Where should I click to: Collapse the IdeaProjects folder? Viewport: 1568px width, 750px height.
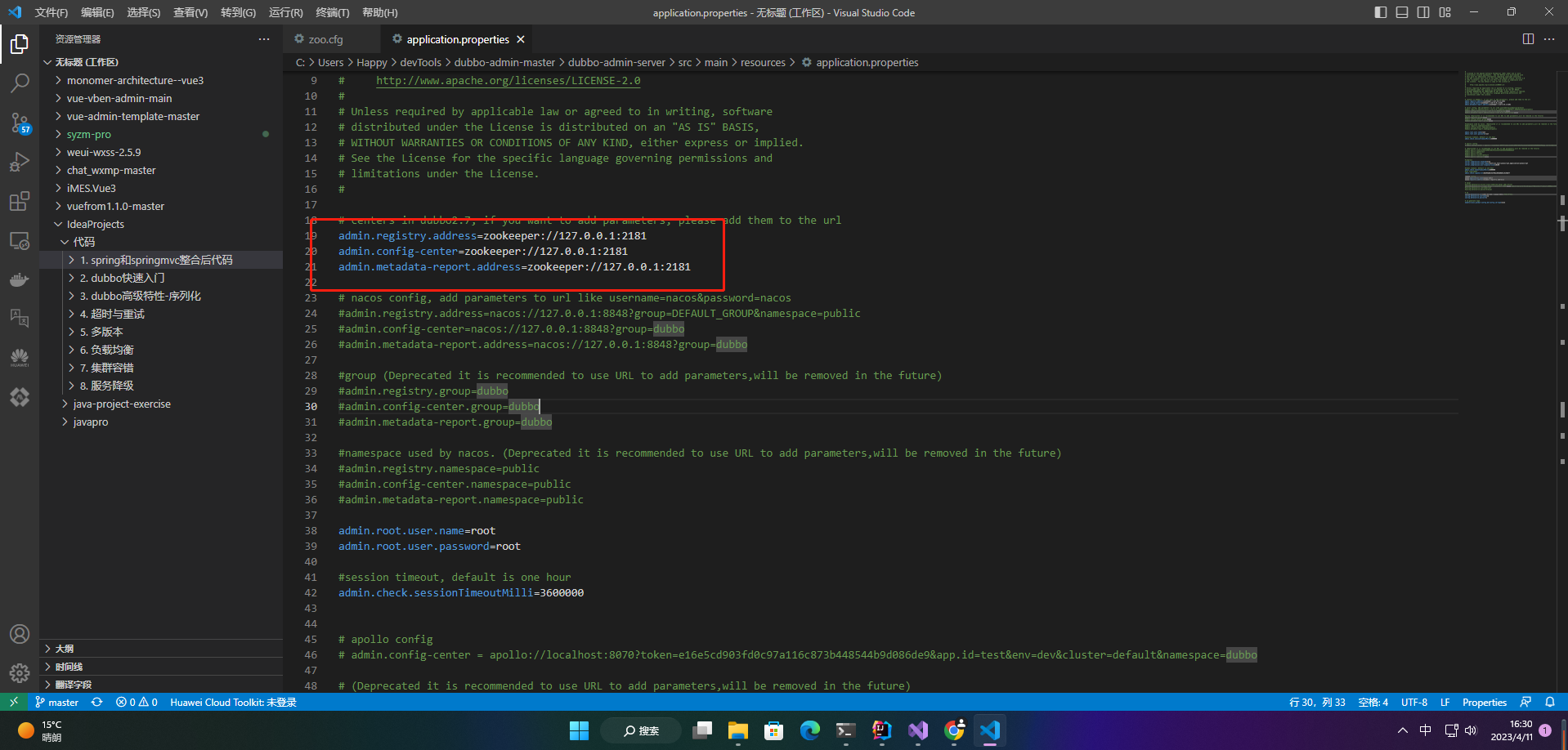click(95, 224)
